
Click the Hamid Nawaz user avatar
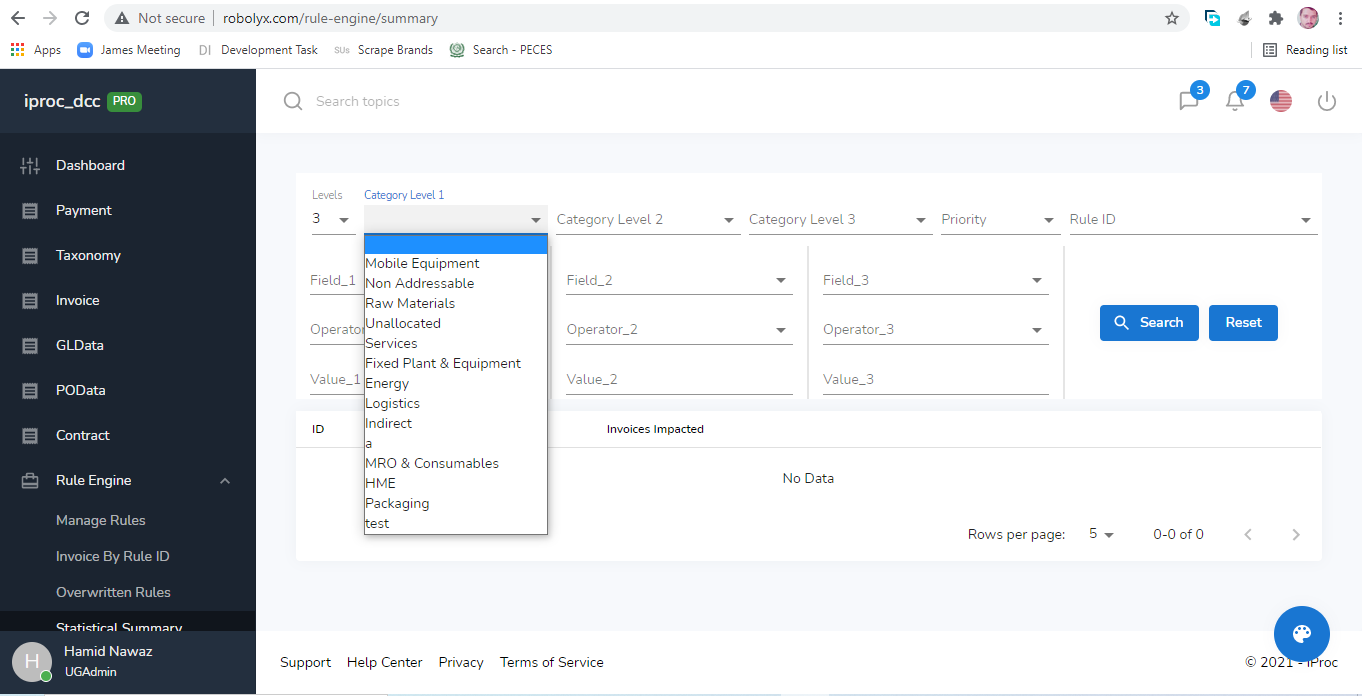point(32,662)
